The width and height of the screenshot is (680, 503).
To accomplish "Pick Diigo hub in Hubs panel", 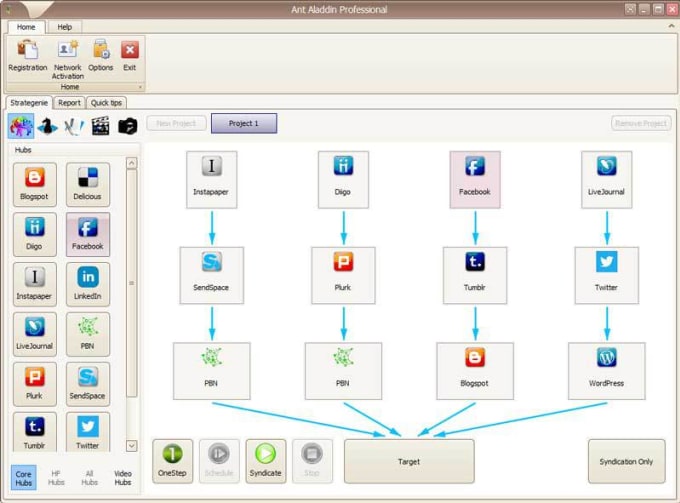I will point(35,234).
